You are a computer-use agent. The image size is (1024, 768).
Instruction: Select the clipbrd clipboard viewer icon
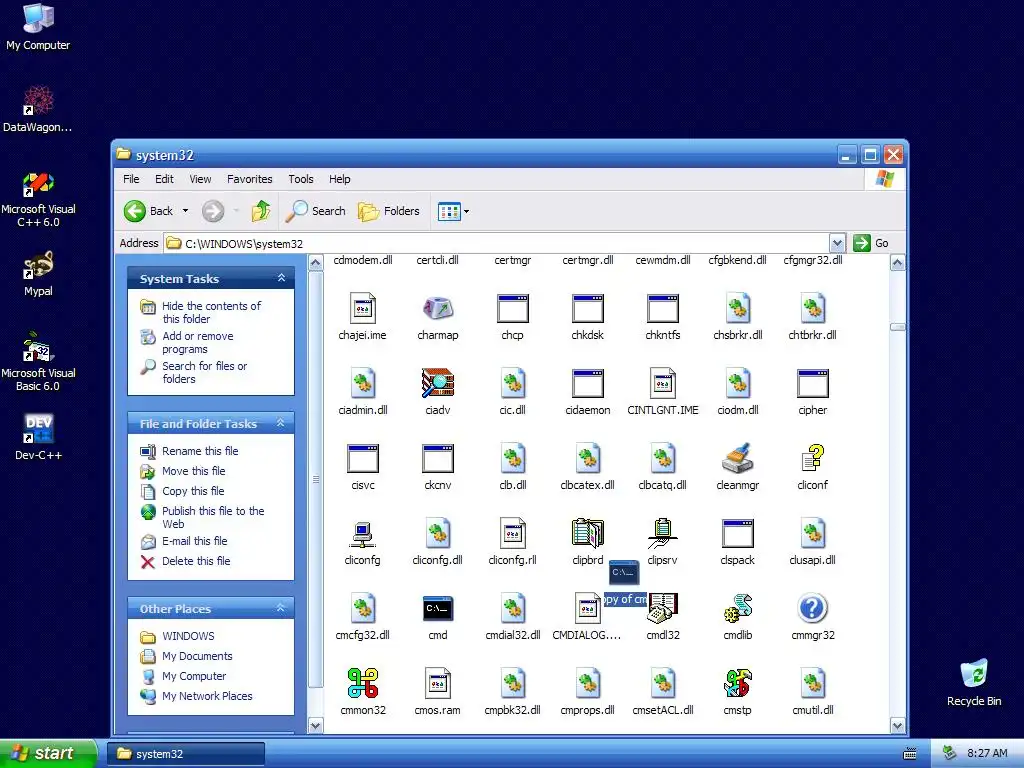point(588,533)
